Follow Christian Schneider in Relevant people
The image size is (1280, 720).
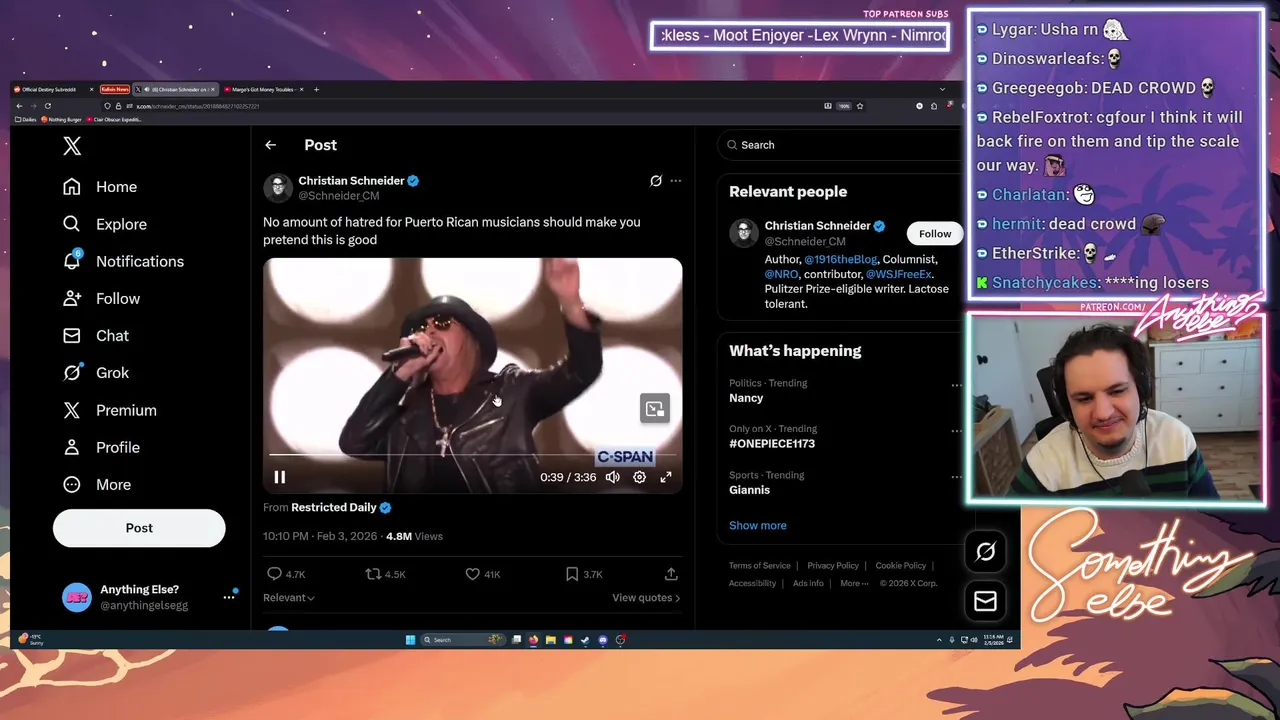coord(935,234)
